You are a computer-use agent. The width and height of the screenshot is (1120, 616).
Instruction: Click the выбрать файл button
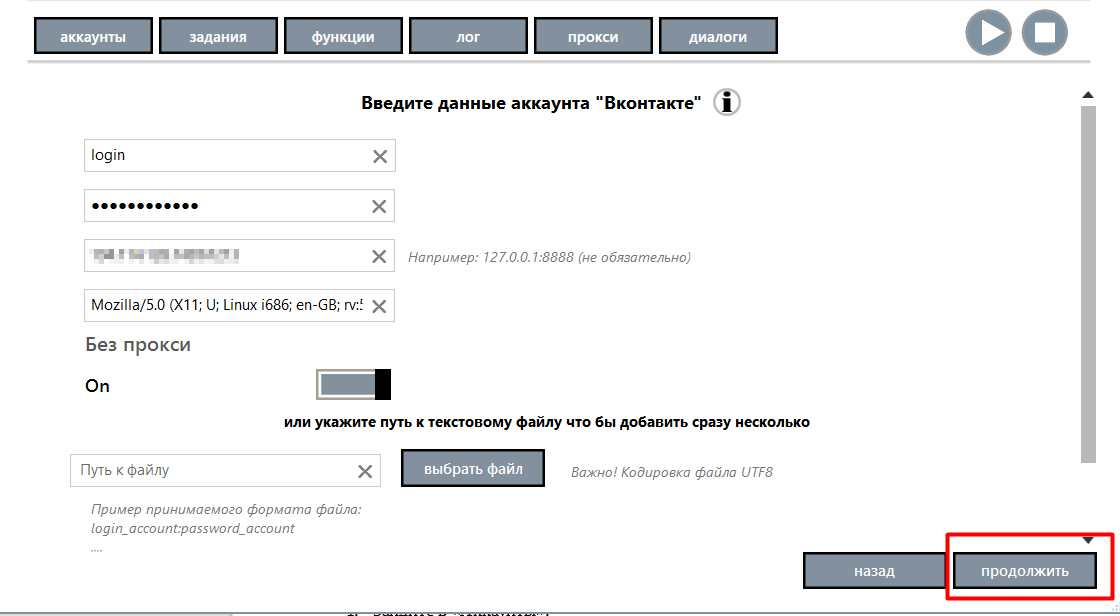[473, 469]
